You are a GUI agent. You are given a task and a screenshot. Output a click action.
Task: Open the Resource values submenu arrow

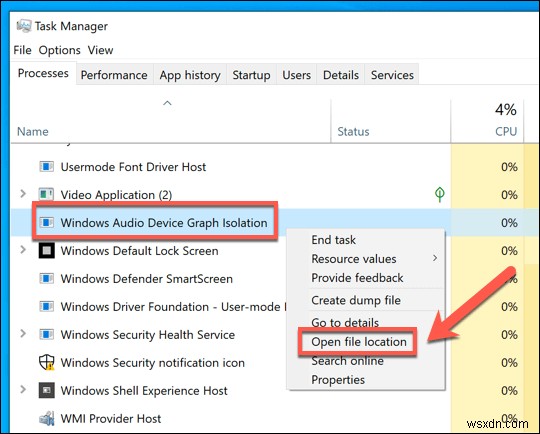click(435, 258)
